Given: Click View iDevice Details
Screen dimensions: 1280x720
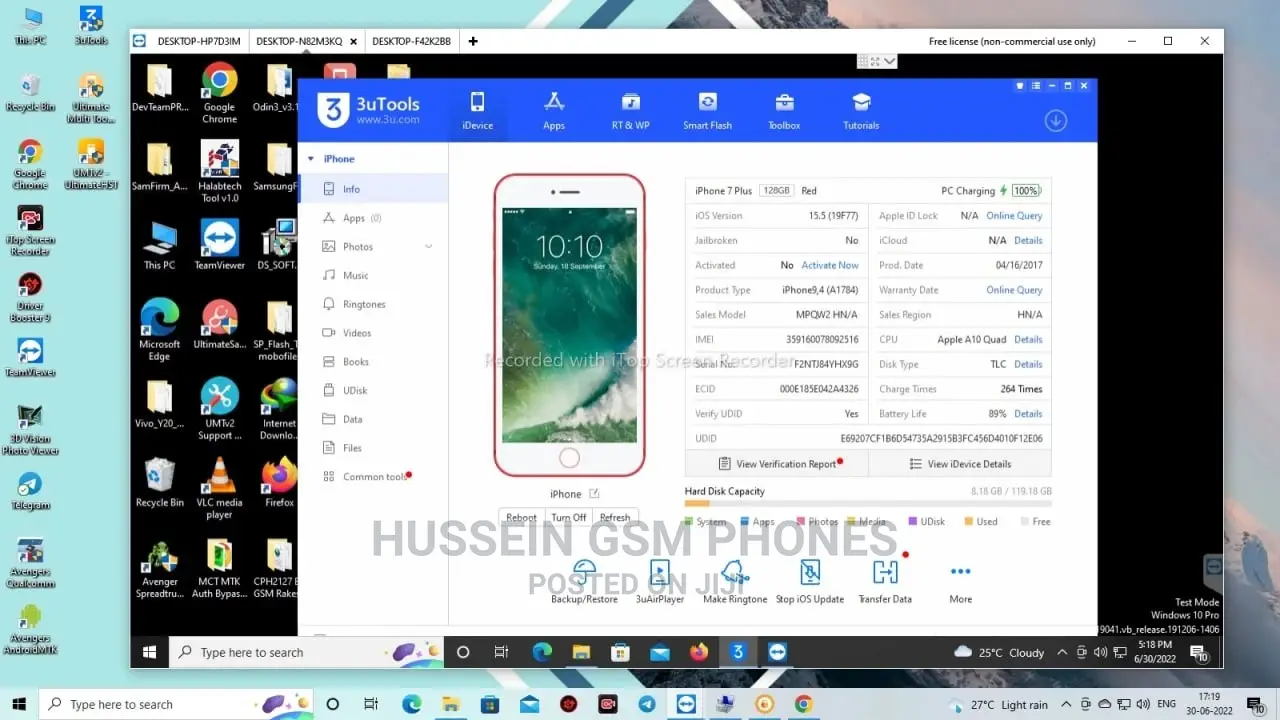Looking at the screenshot, I should click(960, 464).
